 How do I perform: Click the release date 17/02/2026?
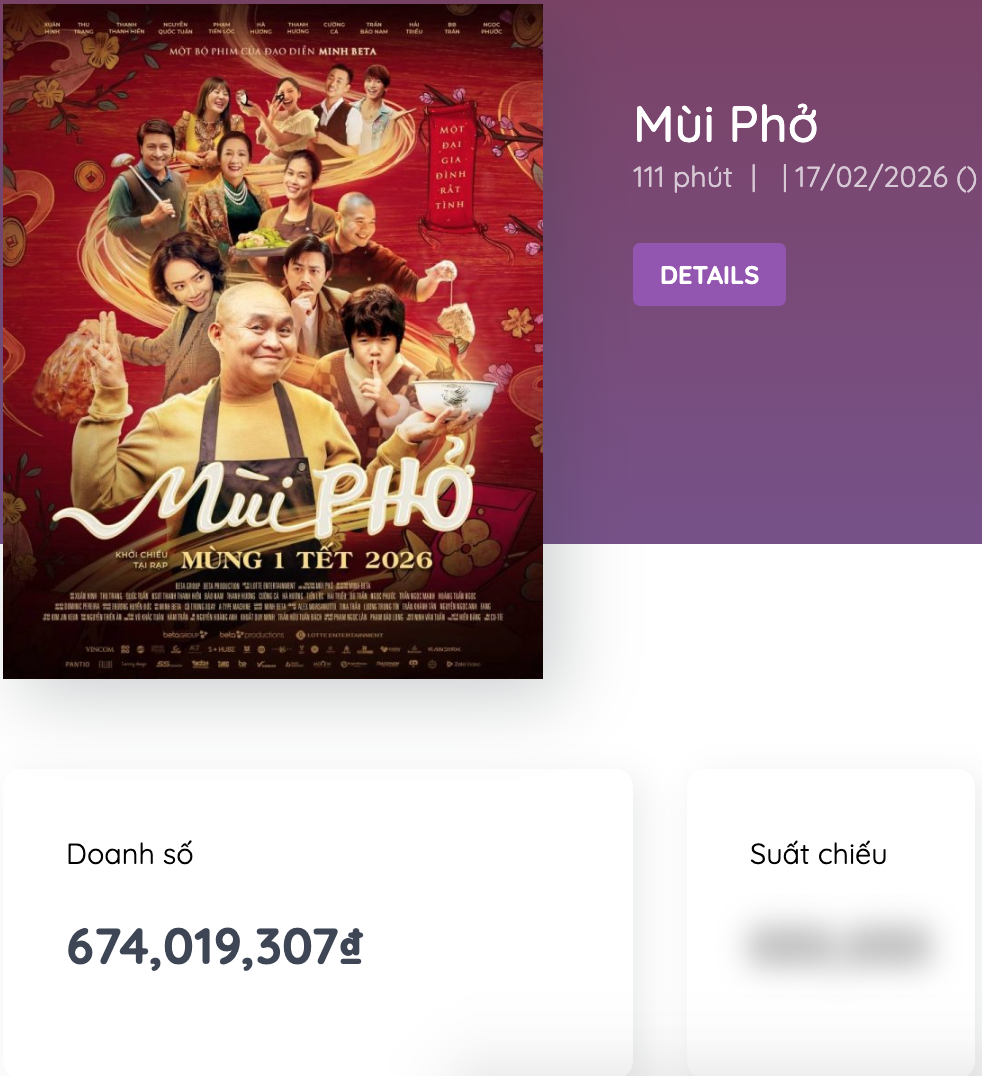click(870, 178)
